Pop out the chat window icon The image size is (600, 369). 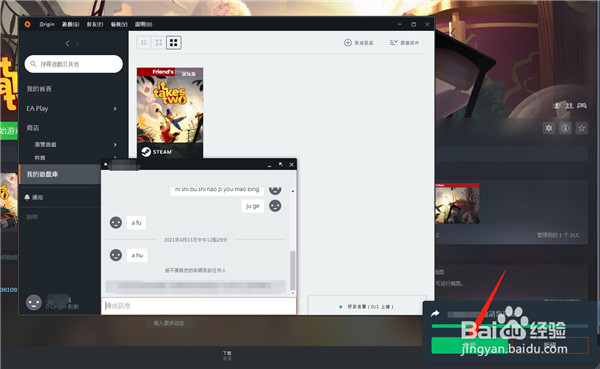[x=281, y=164]
